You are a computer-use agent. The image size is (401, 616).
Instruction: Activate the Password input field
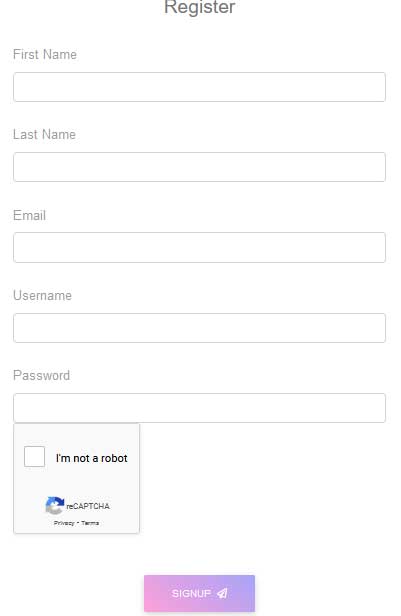[200, 408]
